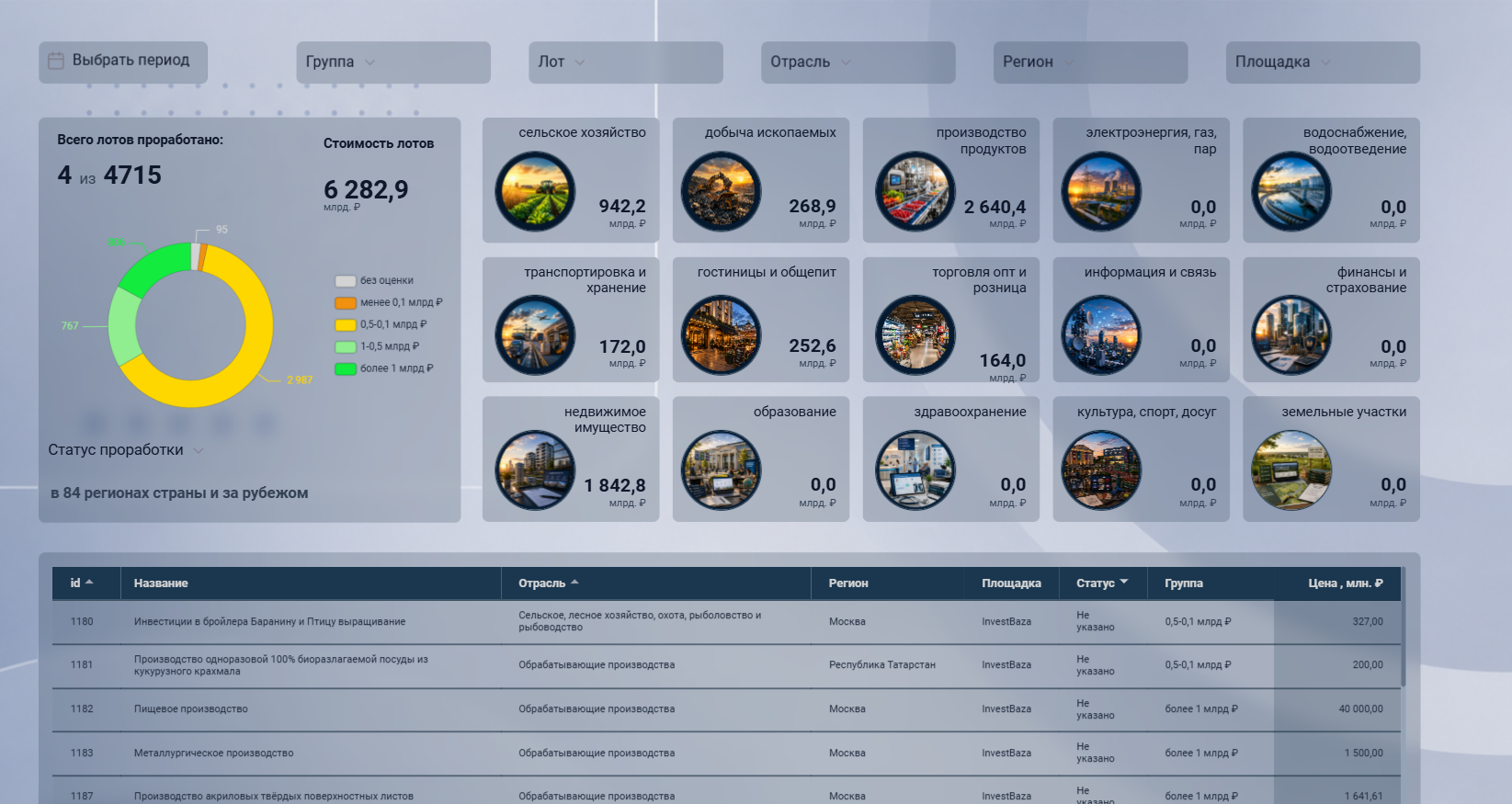This screenshot has width=1512, height=804.
Task: Click the Выбрать период button
Action: click(x=123, y=62)
